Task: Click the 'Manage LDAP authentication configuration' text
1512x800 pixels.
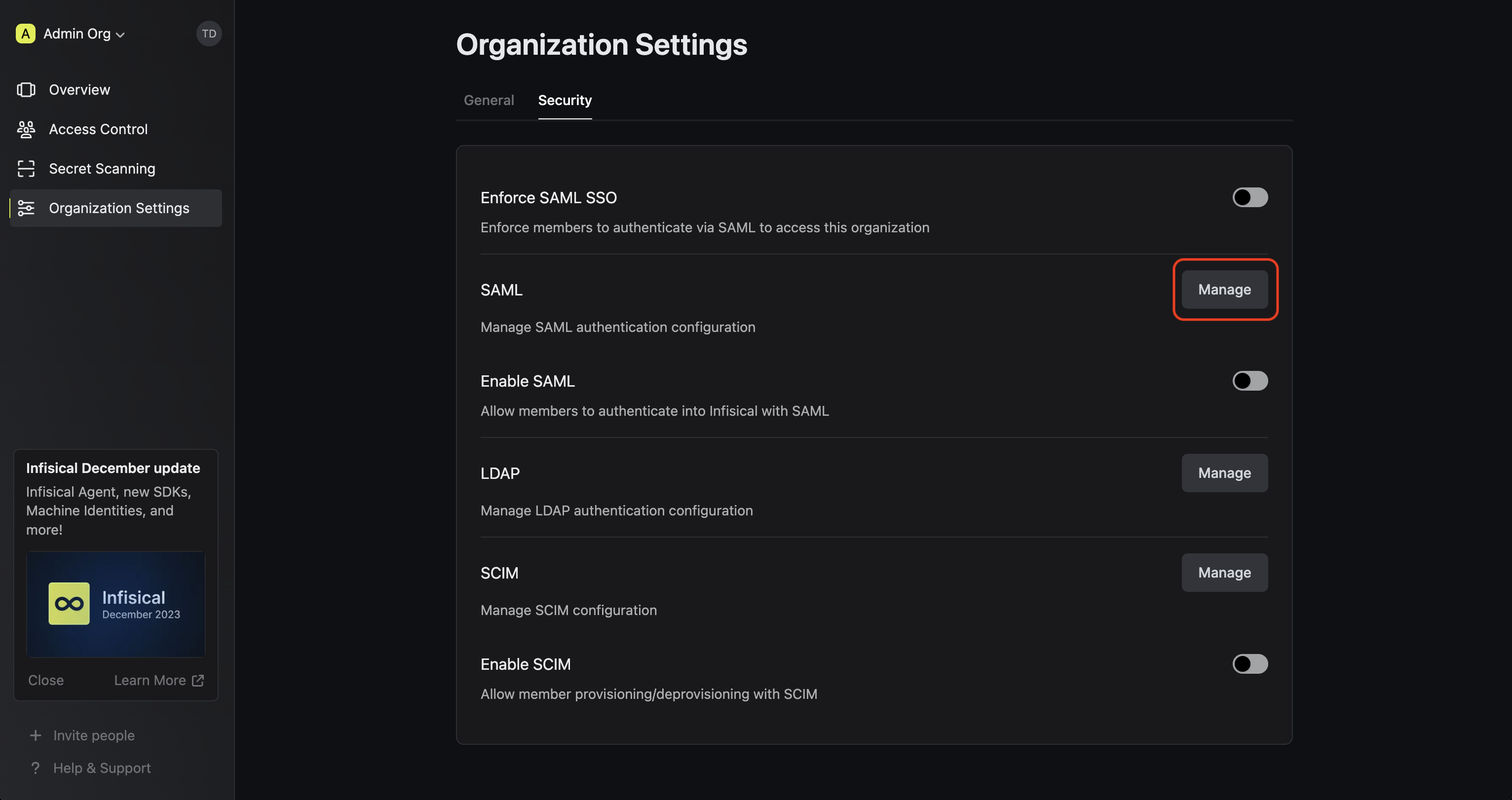Action: [616, 510]
